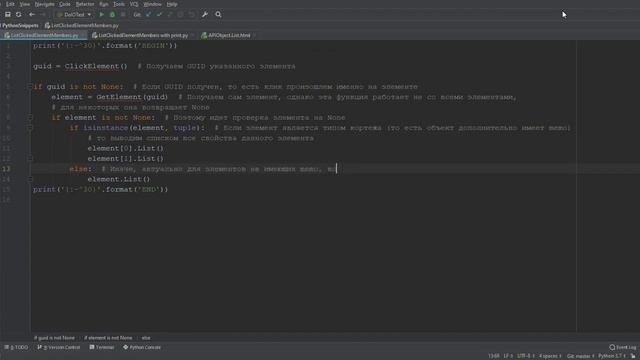Close the APIObject.List.html tab
Screen dimensions: 640x360
click(254, 36)
